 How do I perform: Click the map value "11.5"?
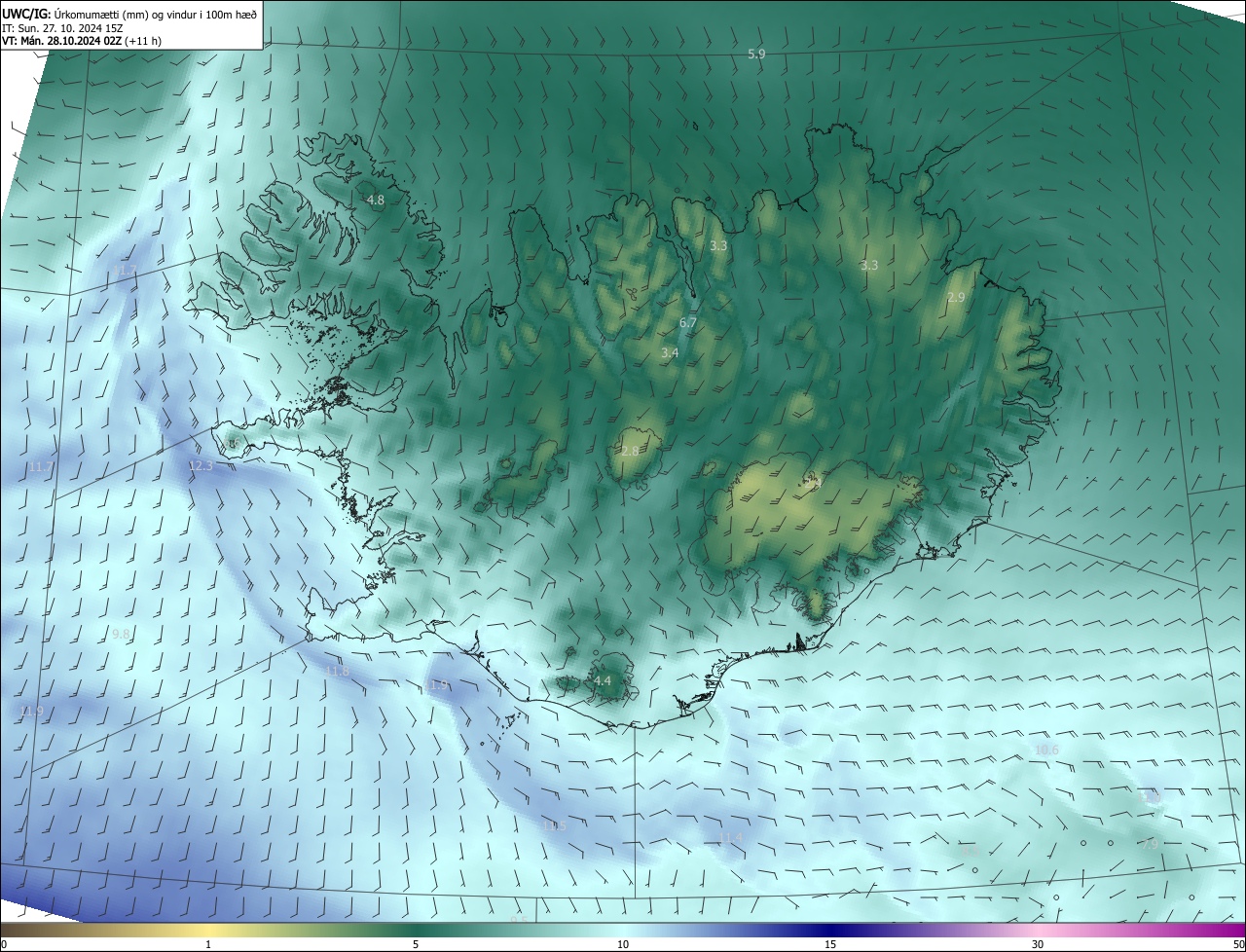pos(555,825)
